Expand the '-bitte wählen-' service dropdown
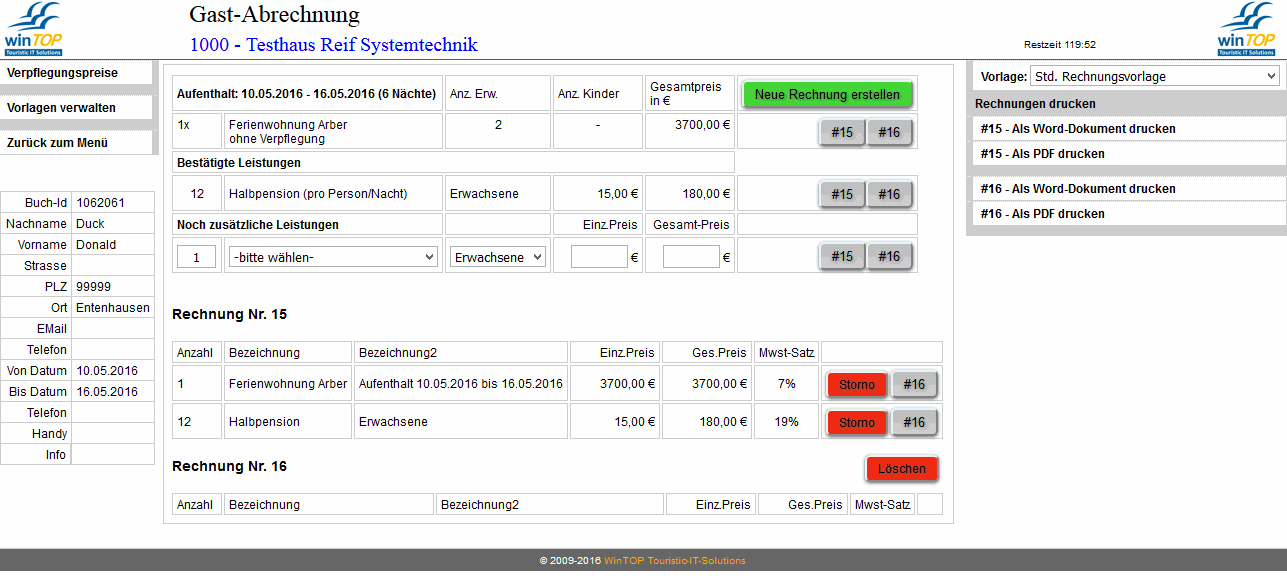 click(333, 257)
